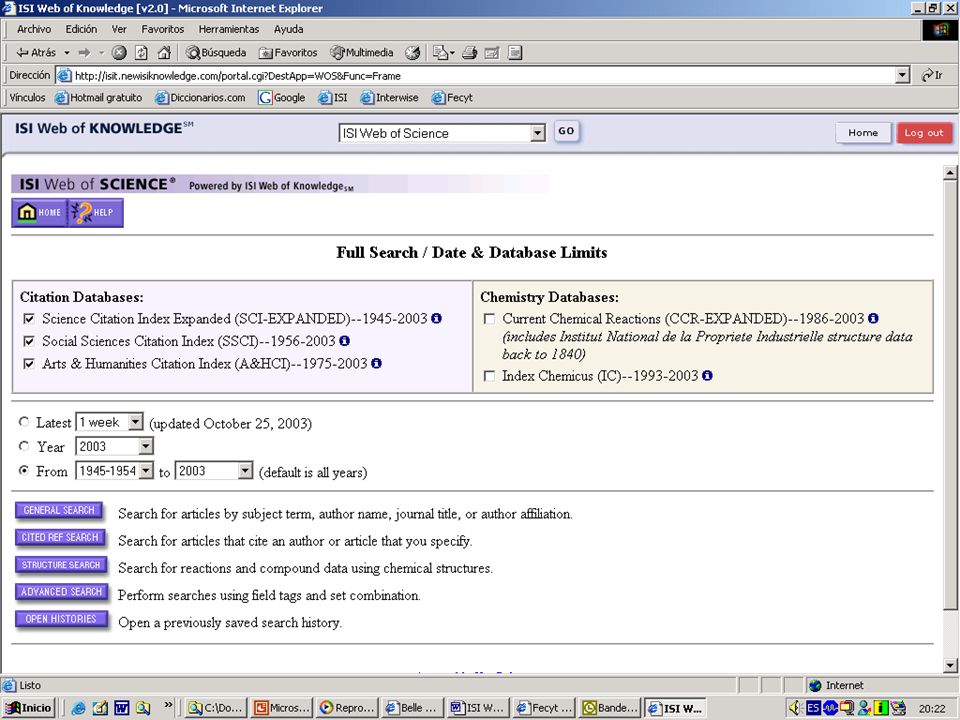
Task: Open the Favoritos menu in menu bar
Action: (x=162, y=29)
